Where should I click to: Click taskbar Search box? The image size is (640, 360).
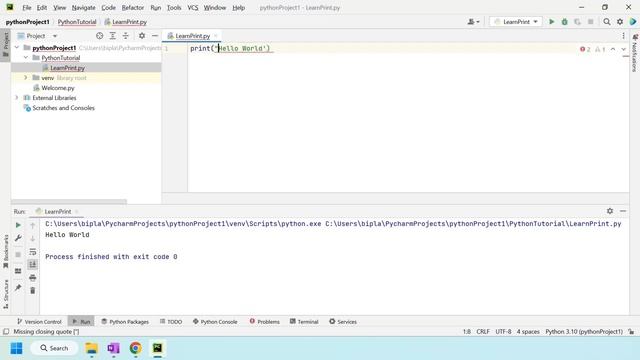point(54,348)
